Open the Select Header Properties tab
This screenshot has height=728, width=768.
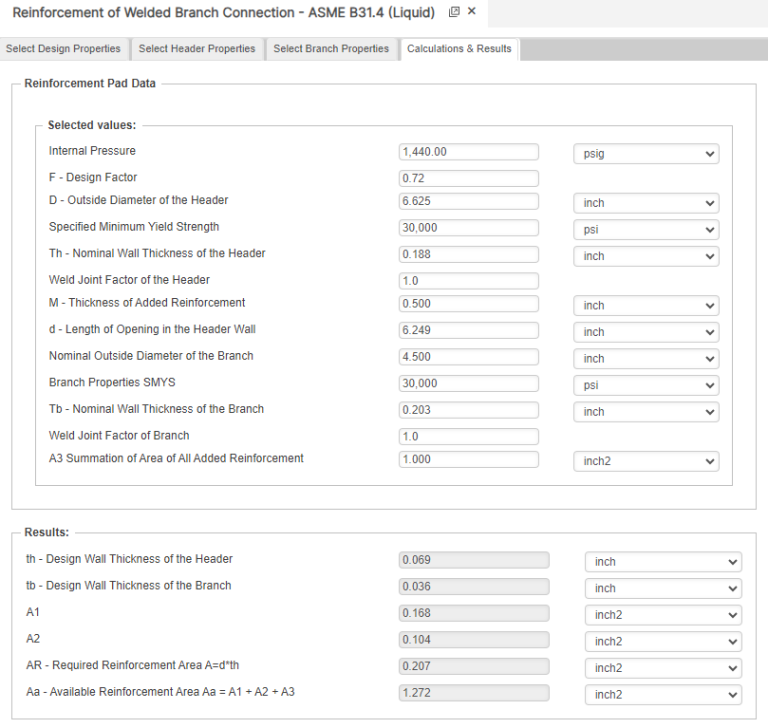(197, 49)
